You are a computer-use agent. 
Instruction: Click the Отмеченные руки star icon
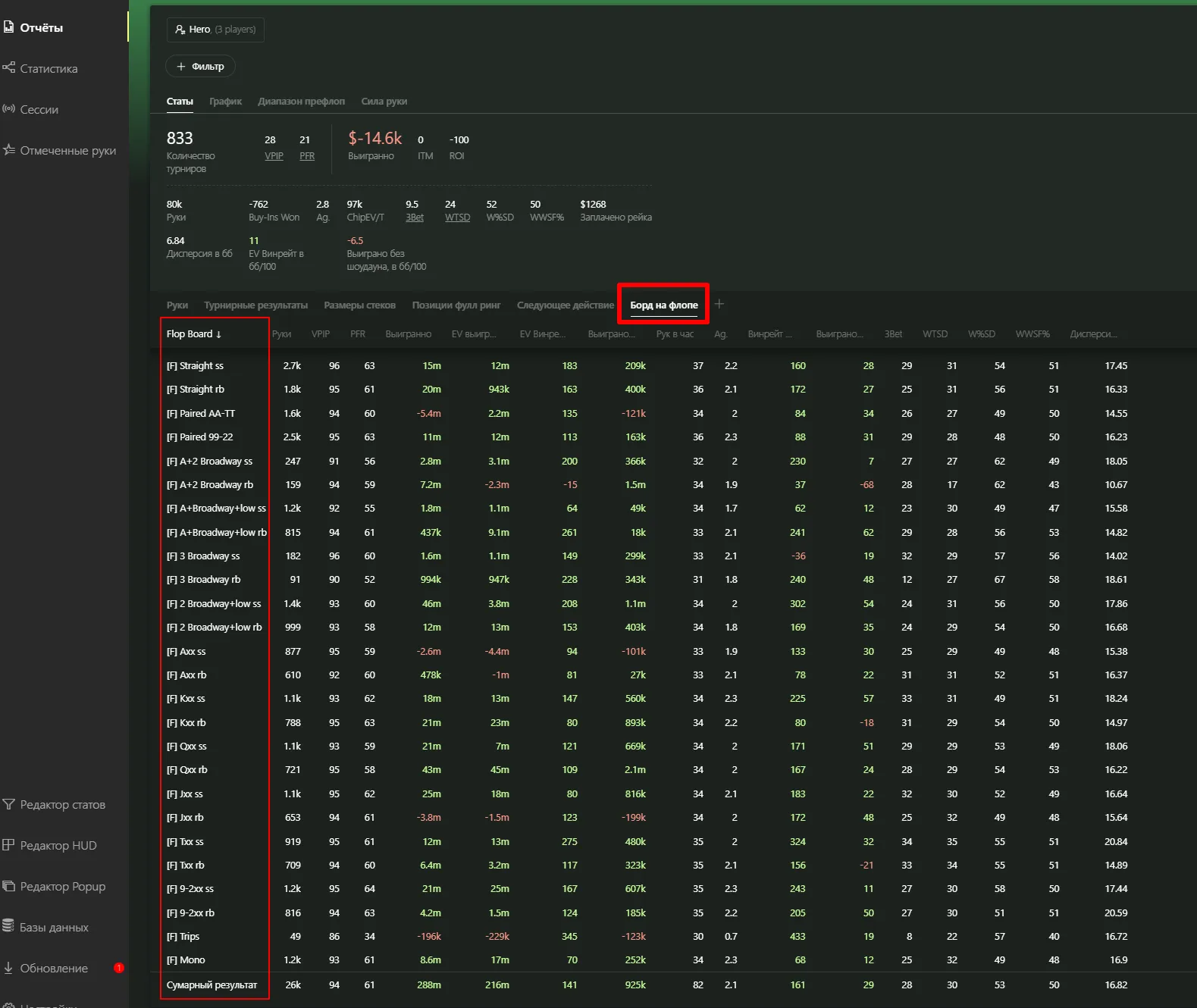[x=9, y=150]
